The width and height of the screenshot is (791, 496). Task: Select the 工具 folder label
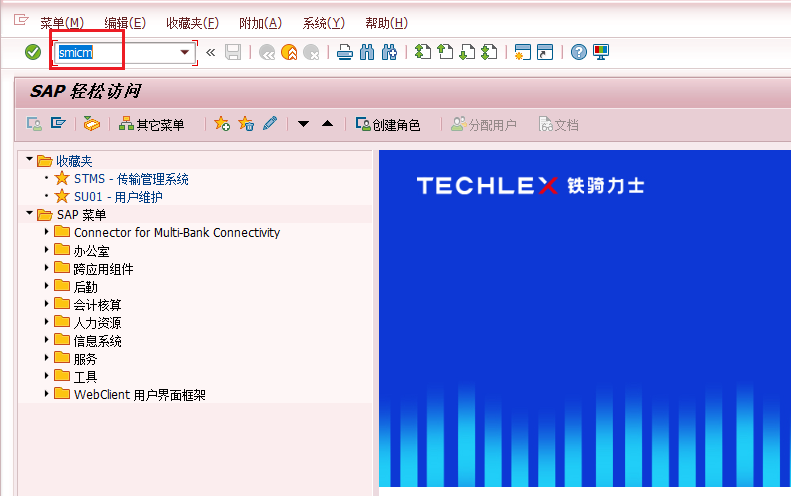[85, 377]
